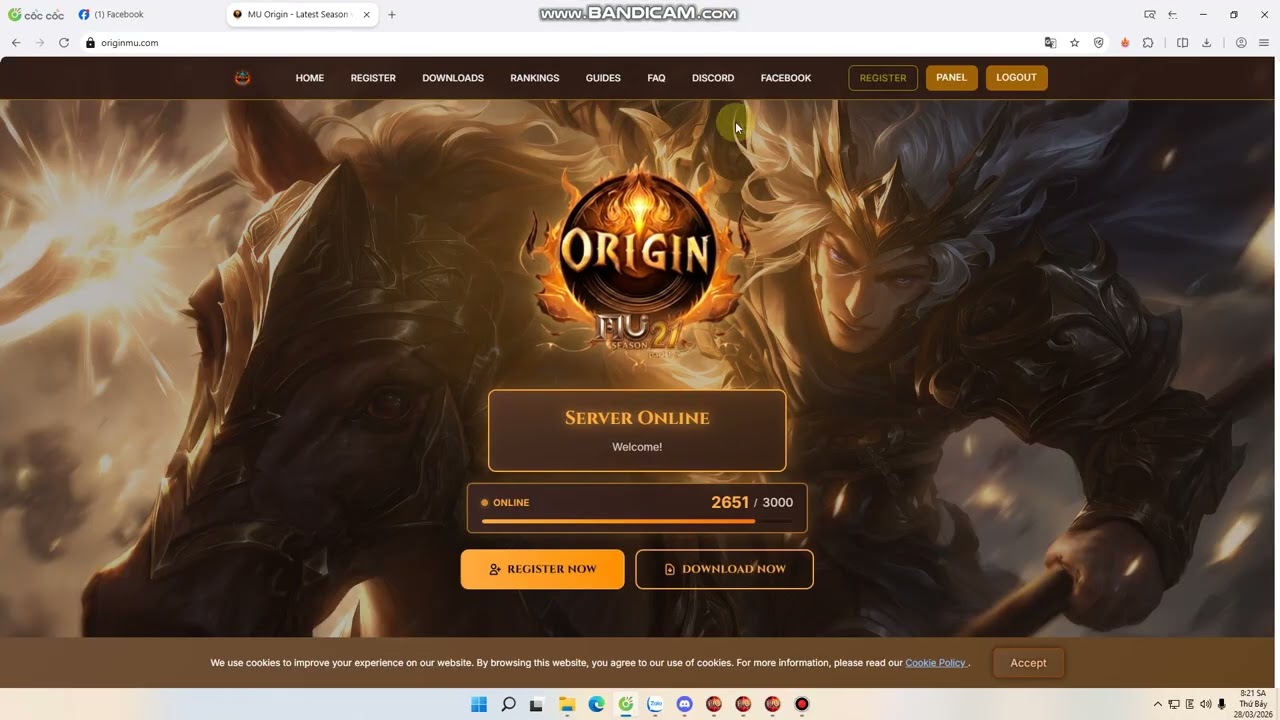Open Windows taskbar search
This screenshot has width=1280, height=720.
click(x=508, y=704)
